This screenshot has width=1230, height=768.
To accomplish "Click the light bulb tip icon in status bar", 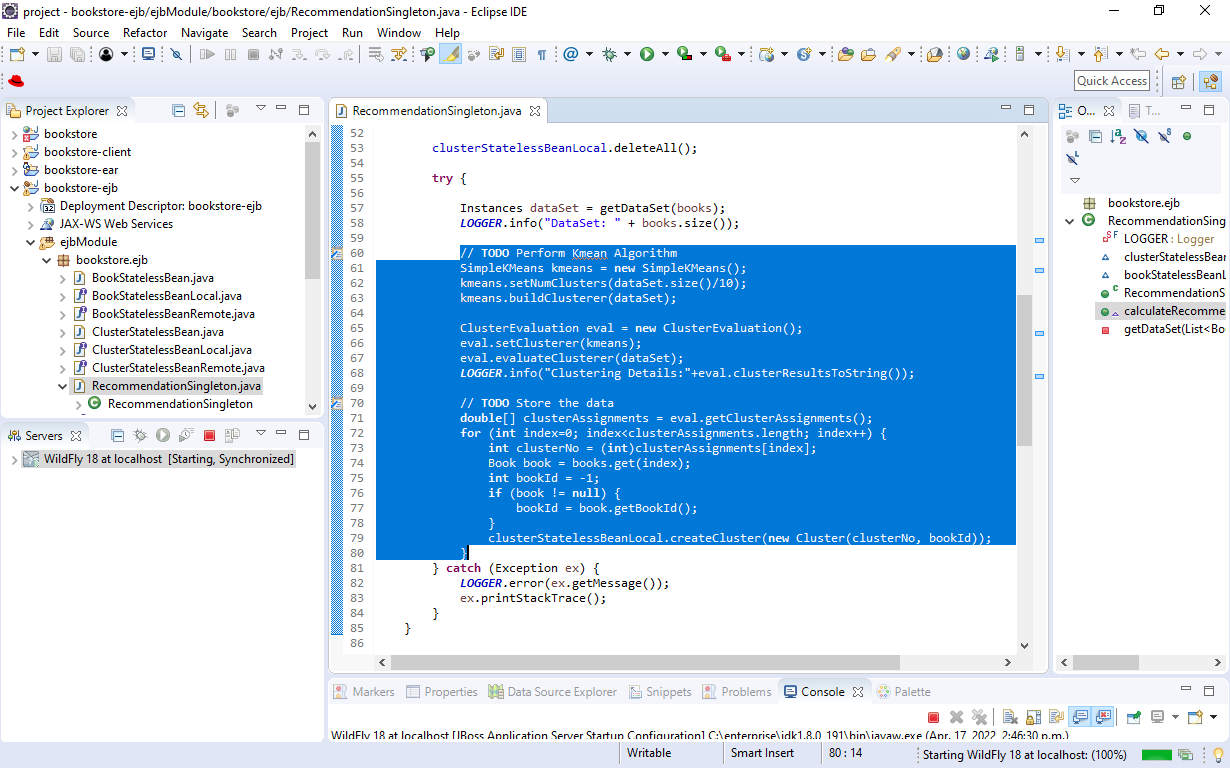I will pos(1217,755).
